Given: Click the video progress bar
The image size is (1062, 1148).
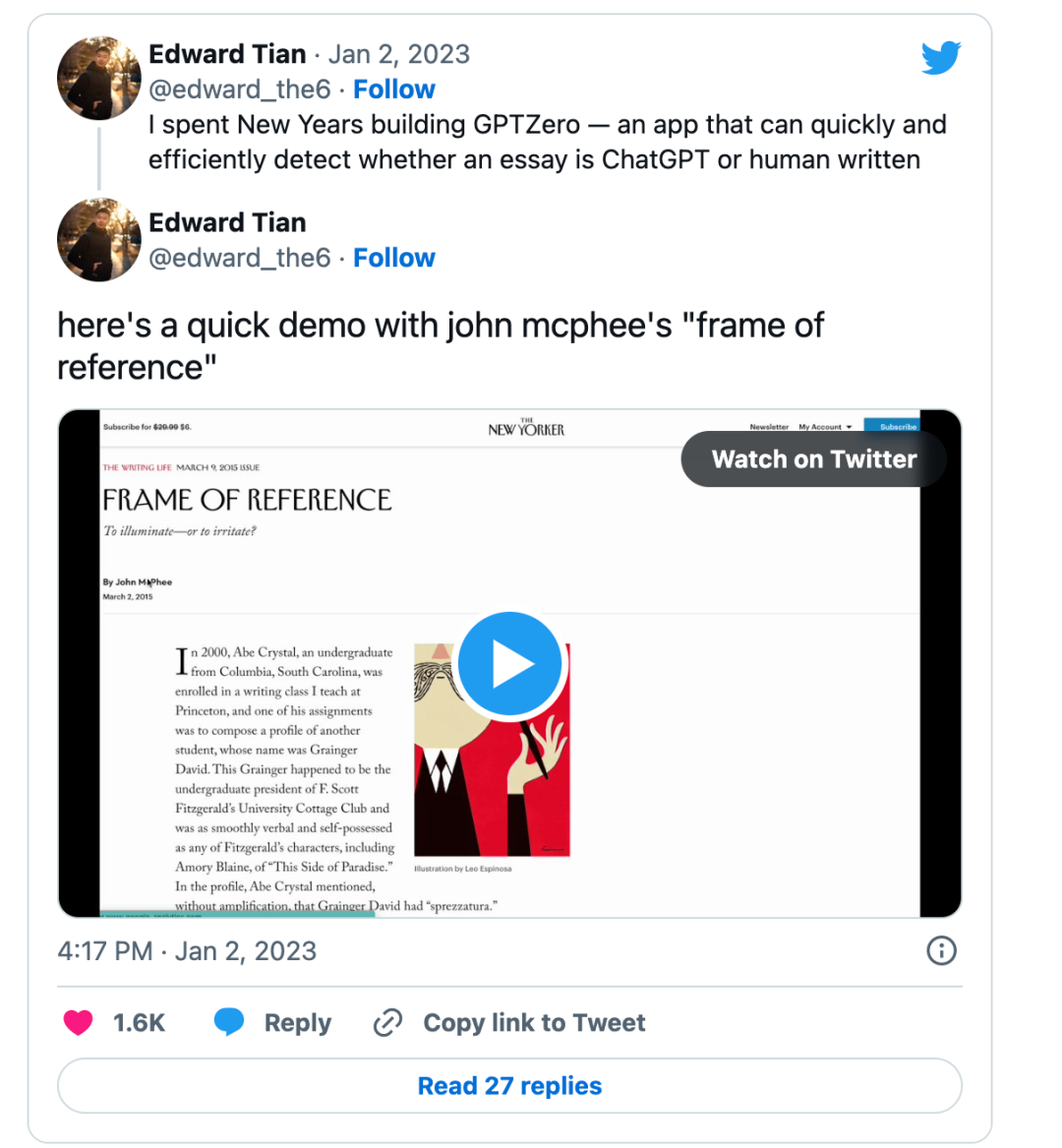Looking at the screenshot, I should 236,914.
